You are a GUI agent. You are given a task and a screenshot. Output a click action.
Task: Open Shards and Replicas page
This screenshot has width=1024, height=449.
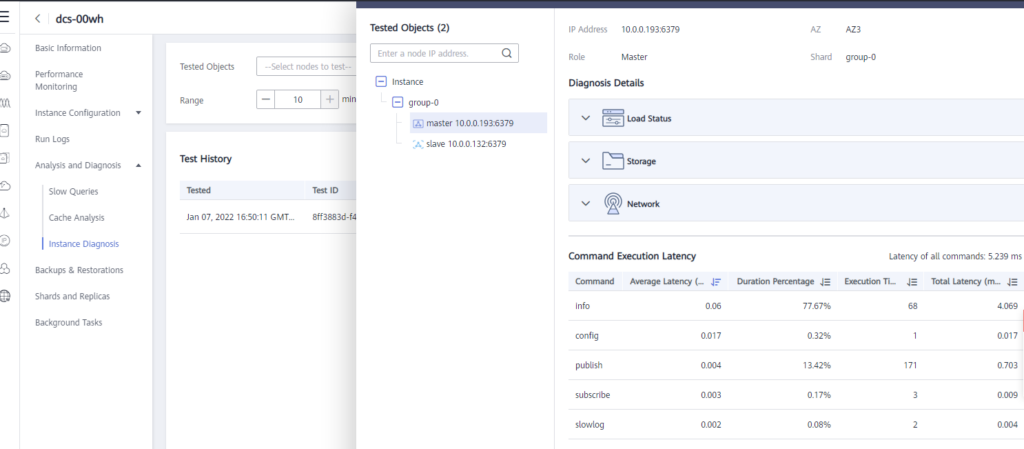point(72,296)
